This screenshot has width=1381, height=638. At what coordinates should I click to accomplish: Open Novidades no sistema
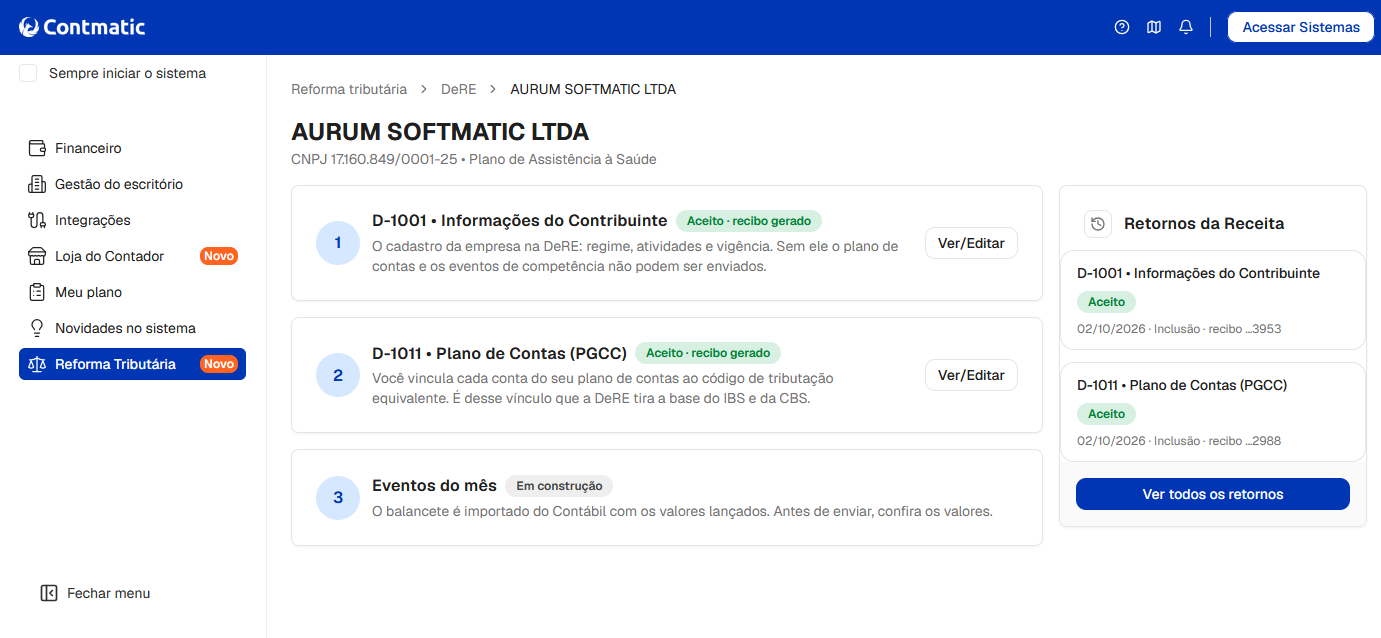pyautogui.click(x=132, y=328)
